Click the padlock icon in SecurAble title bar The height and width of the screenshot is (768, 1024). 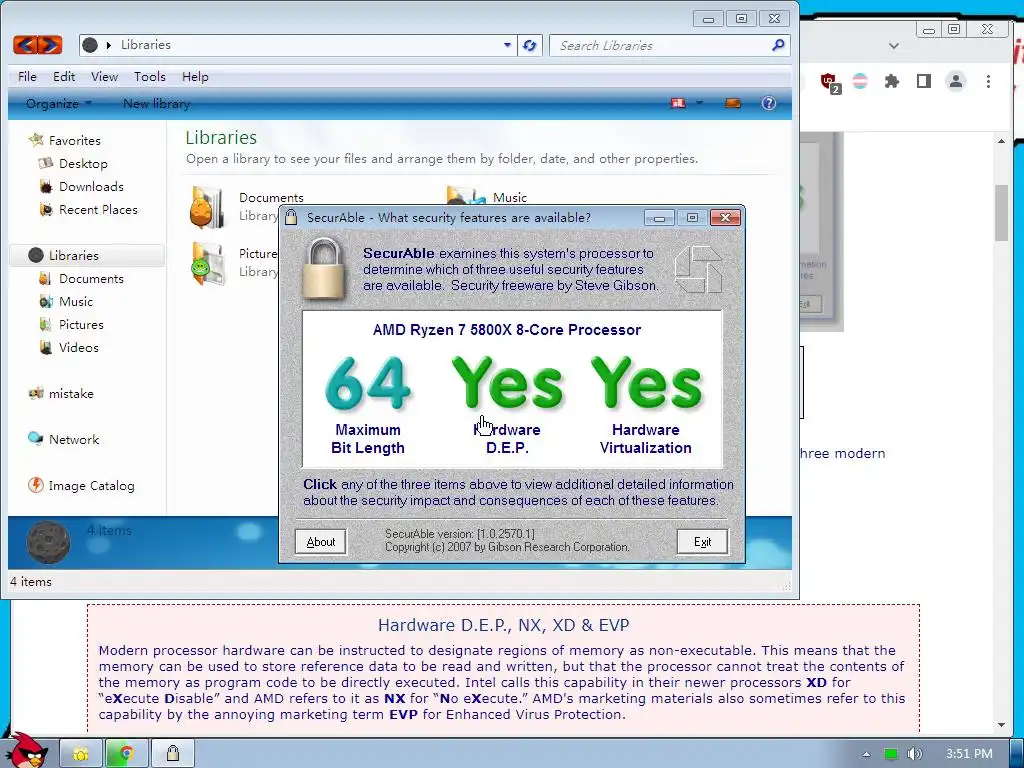(291, 217)
